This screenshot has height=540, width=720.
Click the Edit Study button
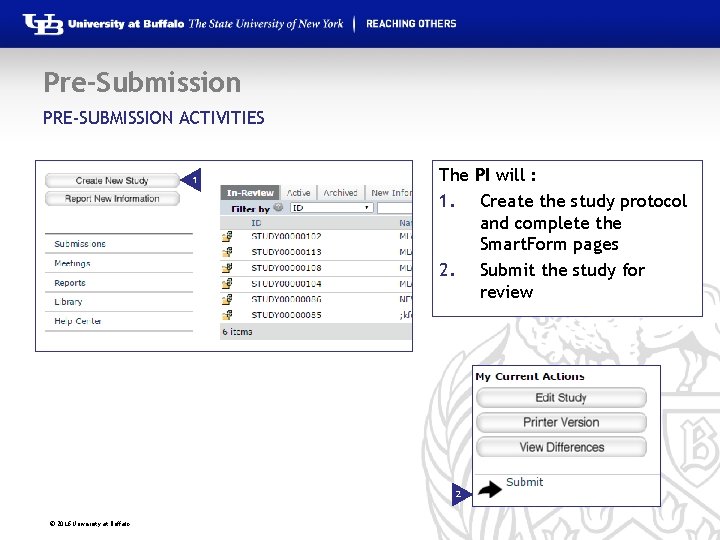(561, 398)
